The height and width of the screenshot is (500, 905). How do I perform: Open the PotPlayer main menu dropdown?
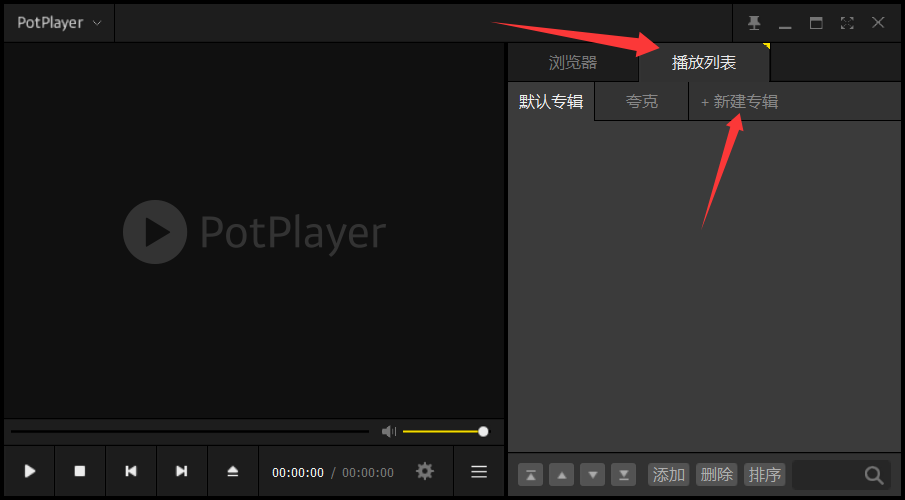(x=59, y=23)
